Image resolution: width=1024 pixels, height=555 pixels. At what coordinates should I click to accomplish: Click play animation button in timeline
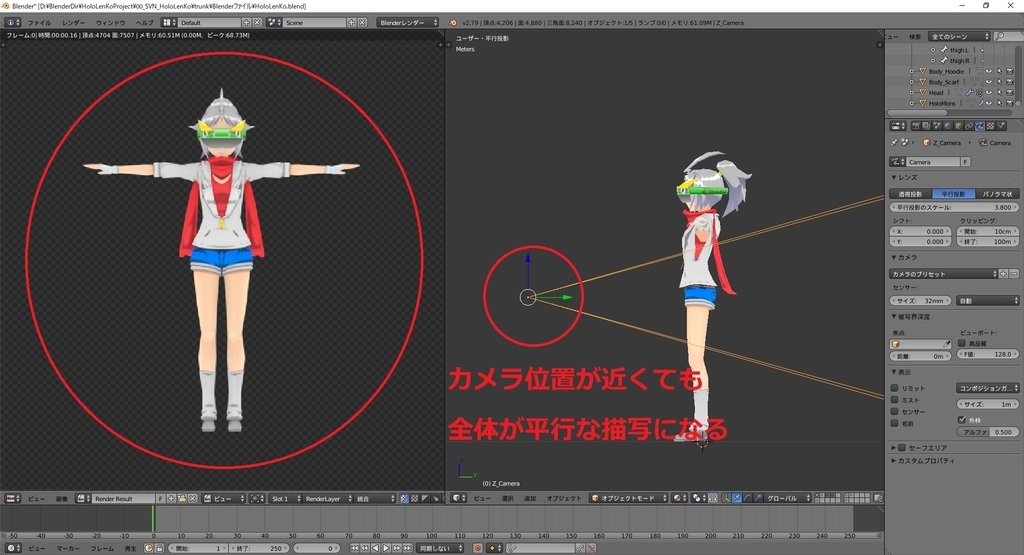[386, 548]
